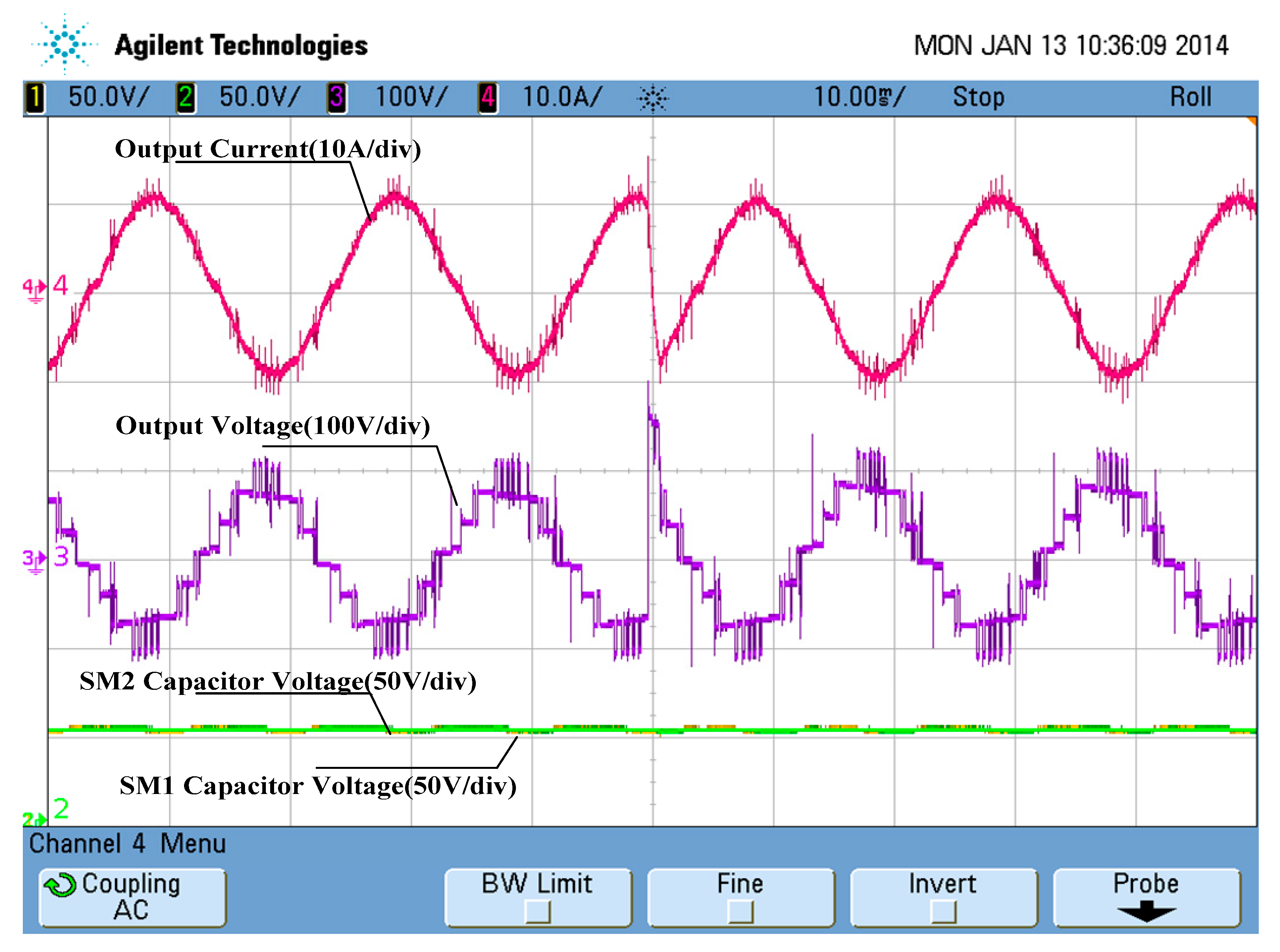Screen dimensions: 1280x952
Task: Cycle the Coupling AC selector
Action: coord(133,898)
